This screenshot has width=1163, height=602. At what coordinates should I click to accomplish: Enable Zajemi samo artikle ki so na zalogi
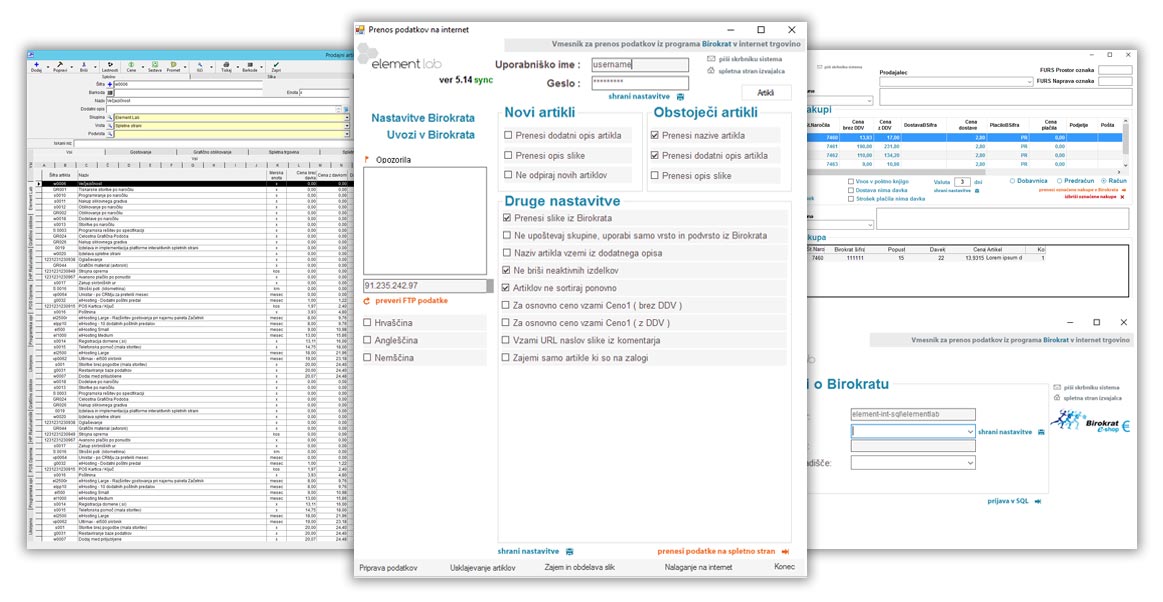point(507,358)
